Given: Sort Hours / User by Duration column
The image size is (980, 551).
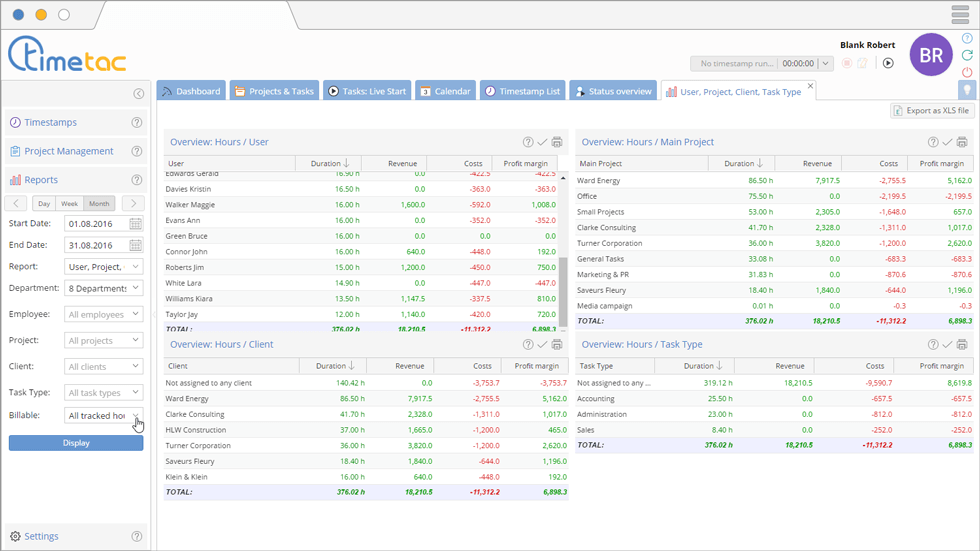Looking at the screenshot, I should (329, 164).
